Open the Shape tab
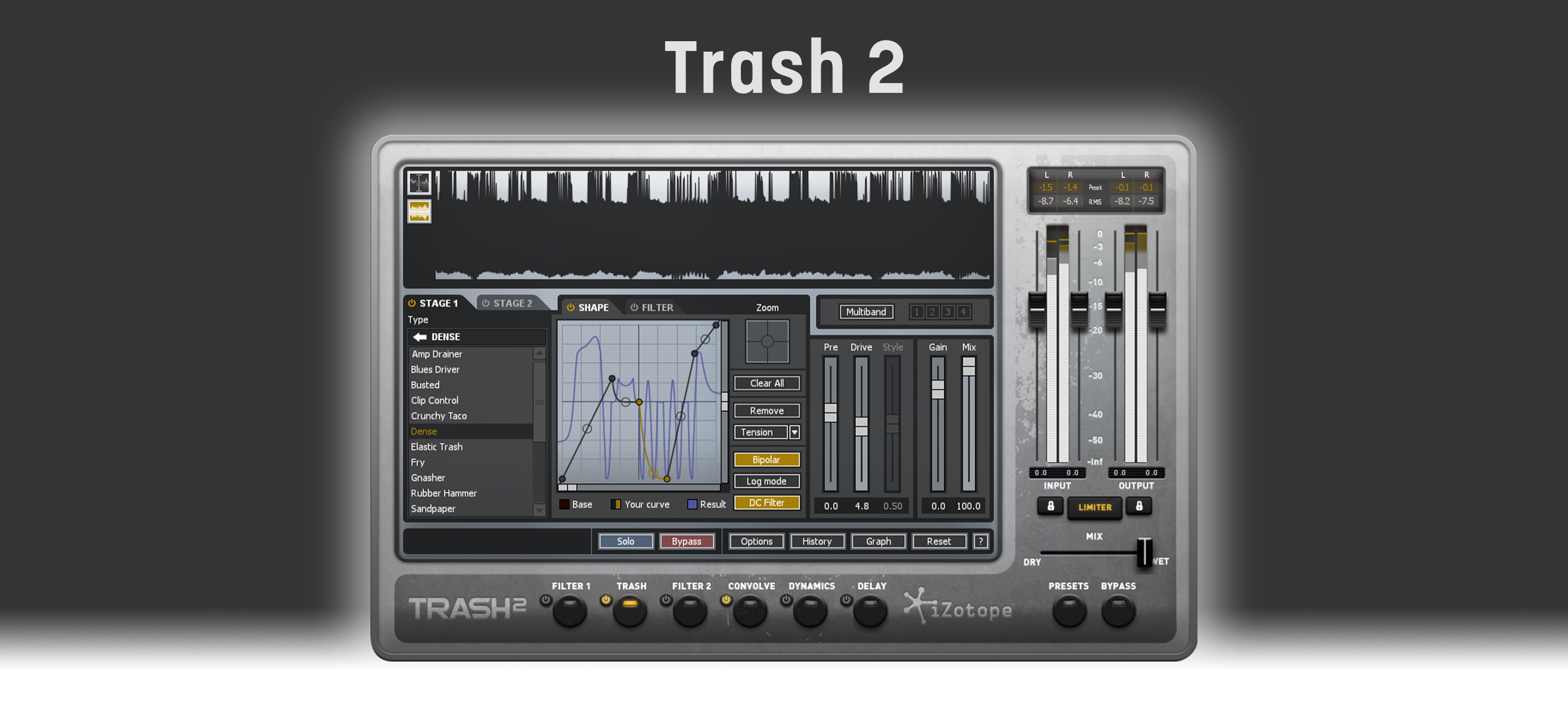 593,307
